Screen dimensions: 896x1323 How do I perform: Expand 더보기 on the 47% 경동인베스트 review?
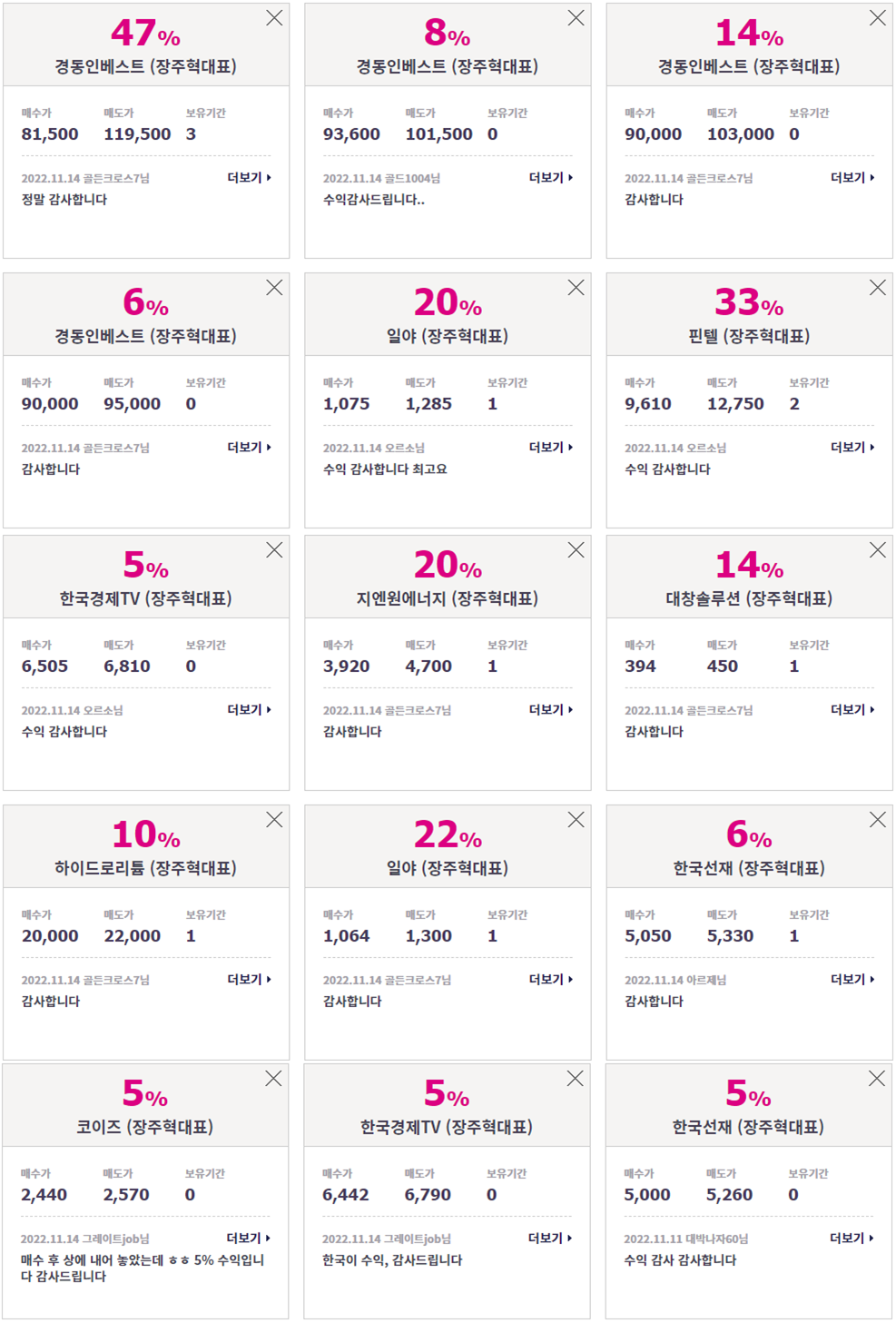point(249,178)
